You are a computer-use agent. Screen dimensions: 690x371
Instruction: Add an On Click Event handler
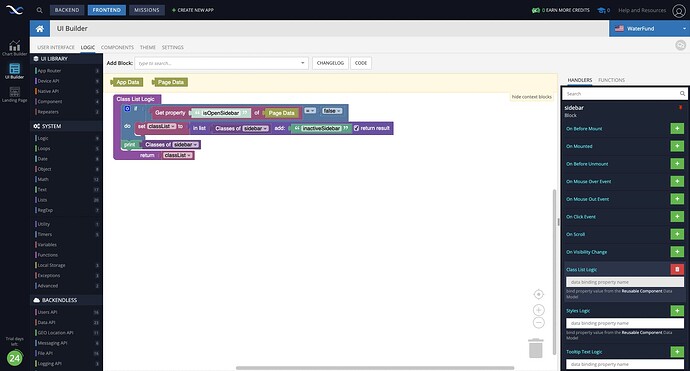pos(677,217)
